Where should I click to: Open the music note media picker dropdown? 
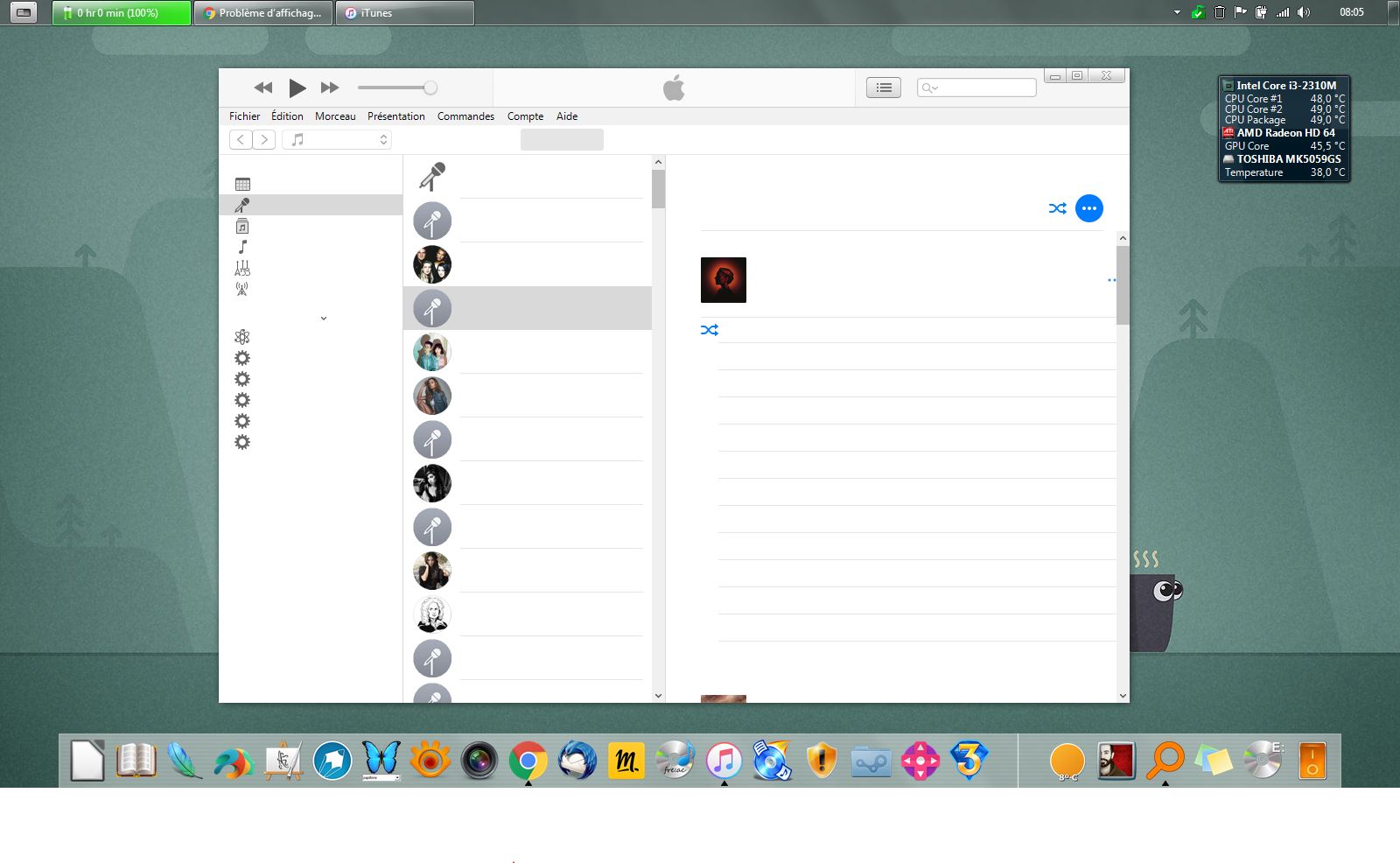pyautogui.click(x=337, y=139)
